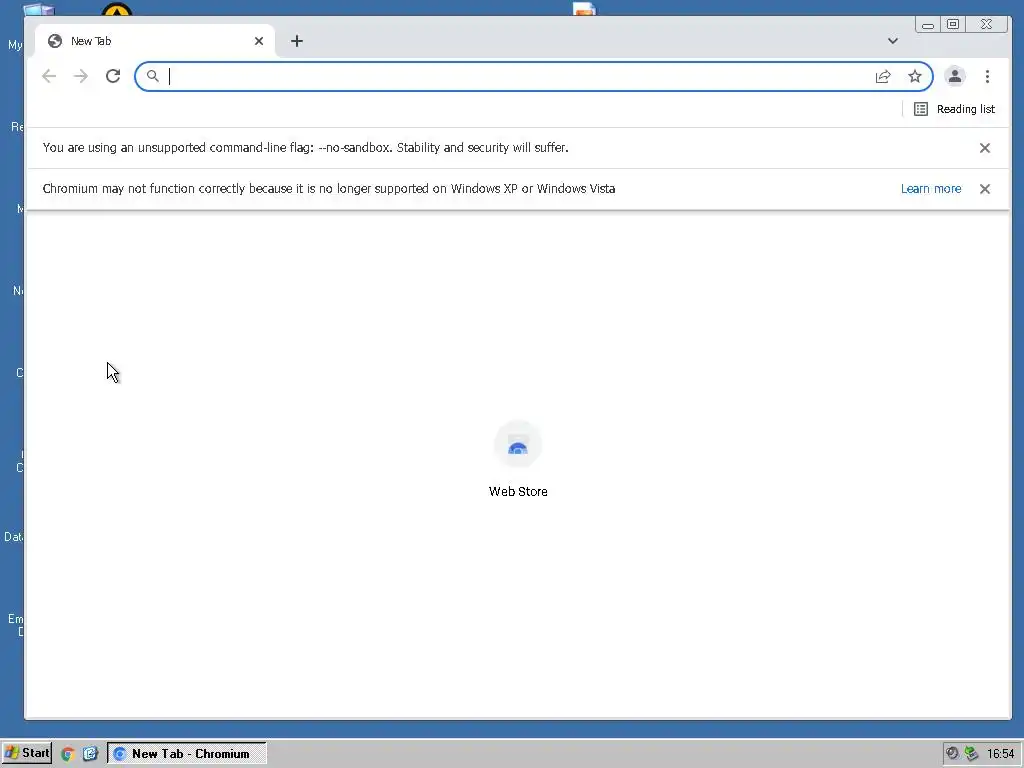
Task: Expand the tab search dropdown arrow
Action: (893, 41)
